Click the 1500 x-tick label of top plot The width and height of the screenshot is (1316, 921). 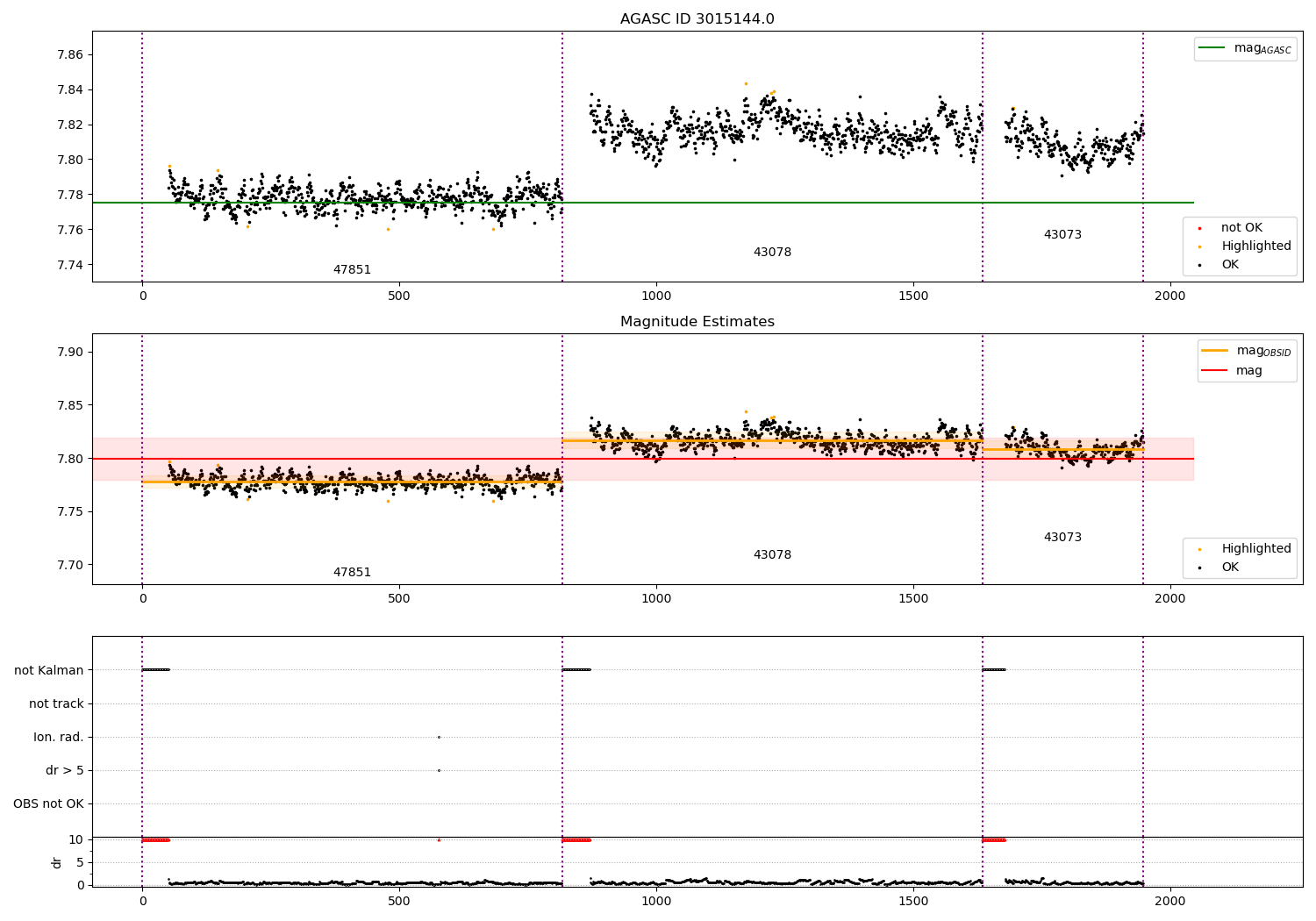[913, 296]
